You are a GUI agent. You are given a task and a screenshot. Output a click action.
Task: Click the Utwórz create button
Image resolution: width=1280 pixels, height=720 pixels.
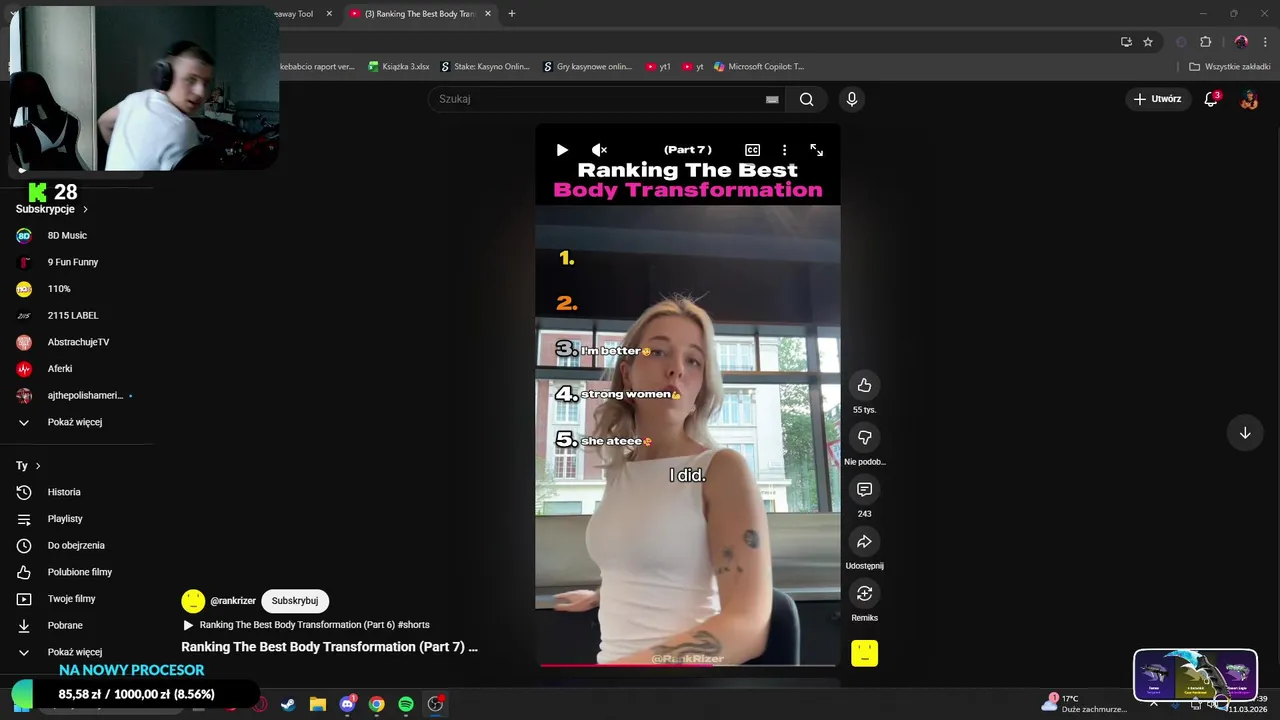(x=1158, y=99)
